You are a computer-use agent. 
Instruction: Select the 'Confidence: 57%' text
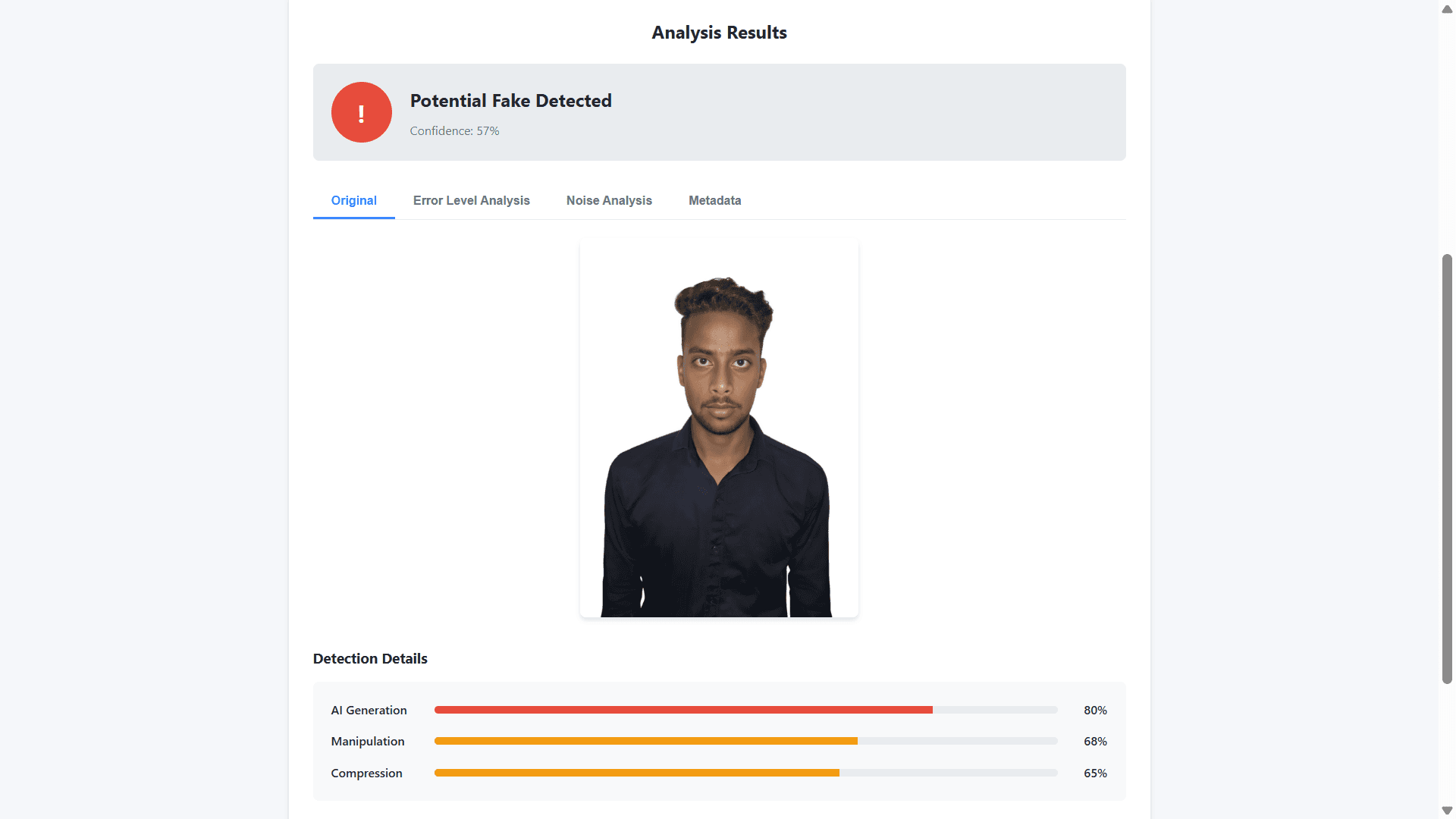pos(453,130)
